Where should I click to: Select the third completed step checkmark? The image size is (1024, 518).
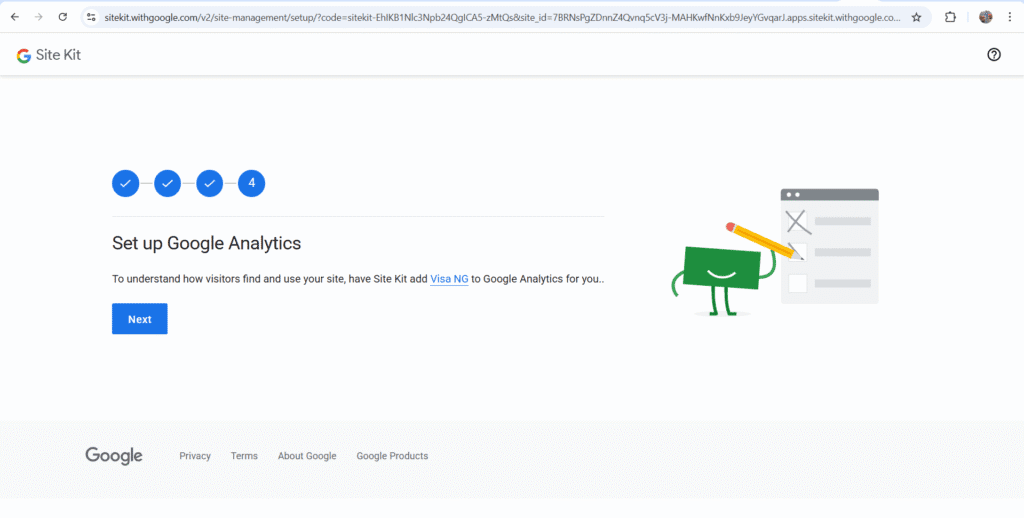(210, 184)
